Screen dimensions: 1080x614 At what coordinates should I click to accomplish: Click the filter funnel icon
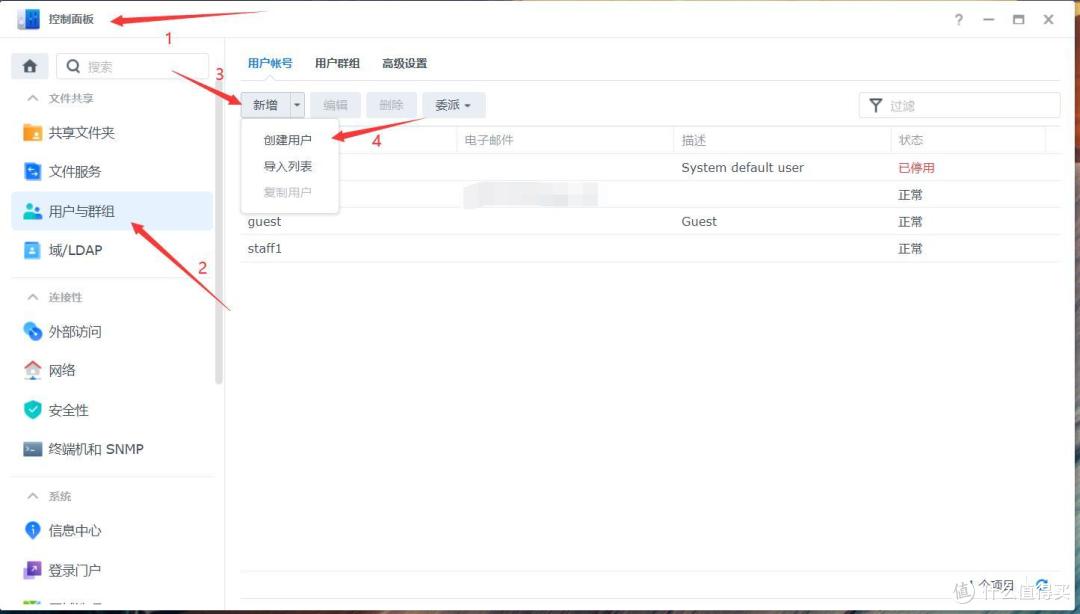point(875,105)
